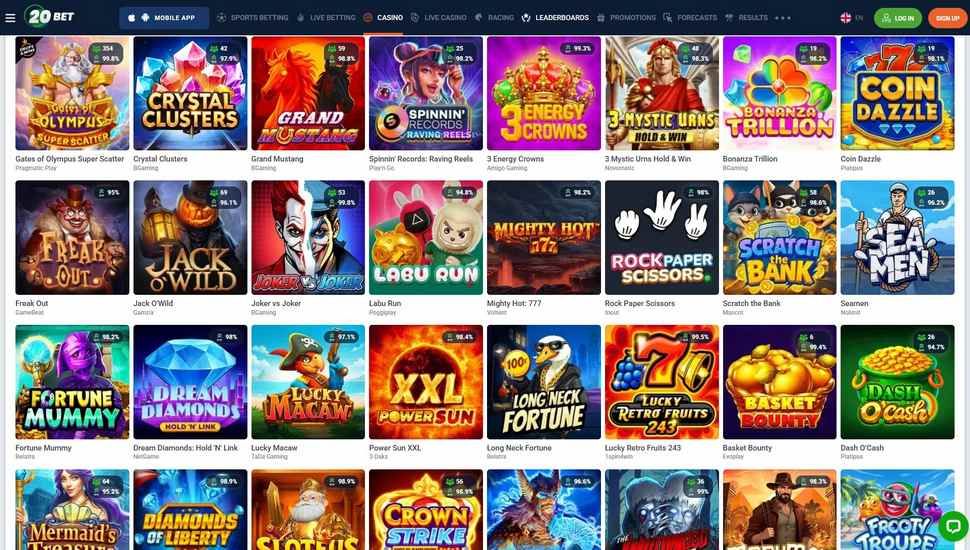Click the Leaderboards trophy icon
This screenshot has width=970, height=550.
coord(526,18)
